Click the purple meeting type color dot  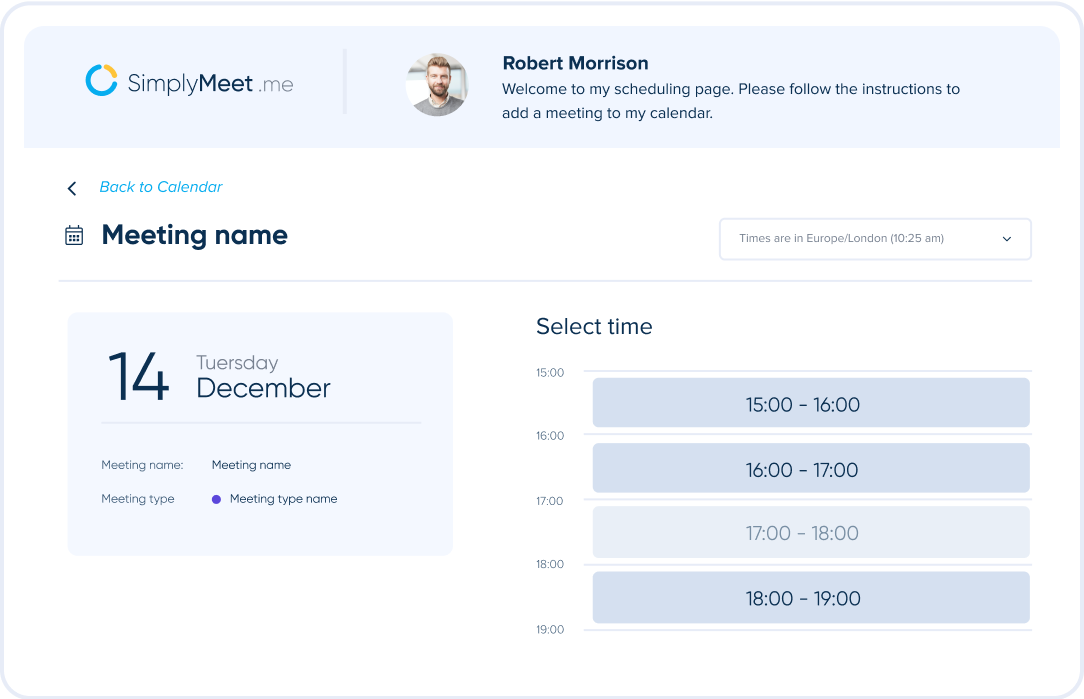coord(216,499)
